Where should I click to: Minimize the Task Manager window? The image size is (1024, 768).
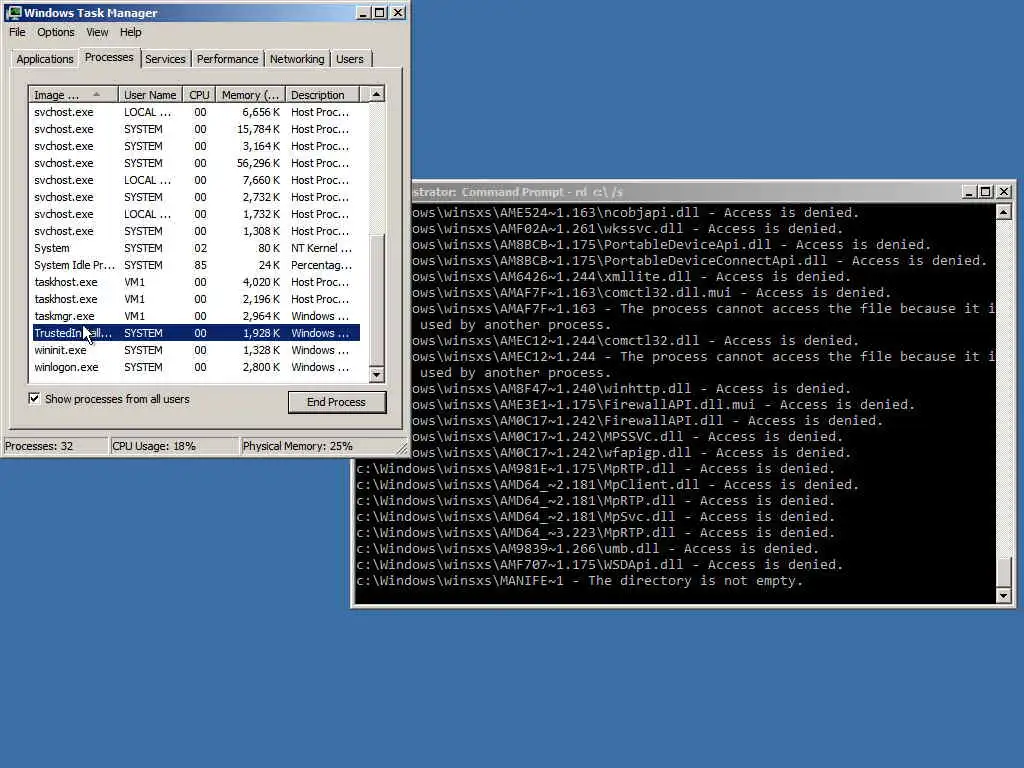click(363, 12)
